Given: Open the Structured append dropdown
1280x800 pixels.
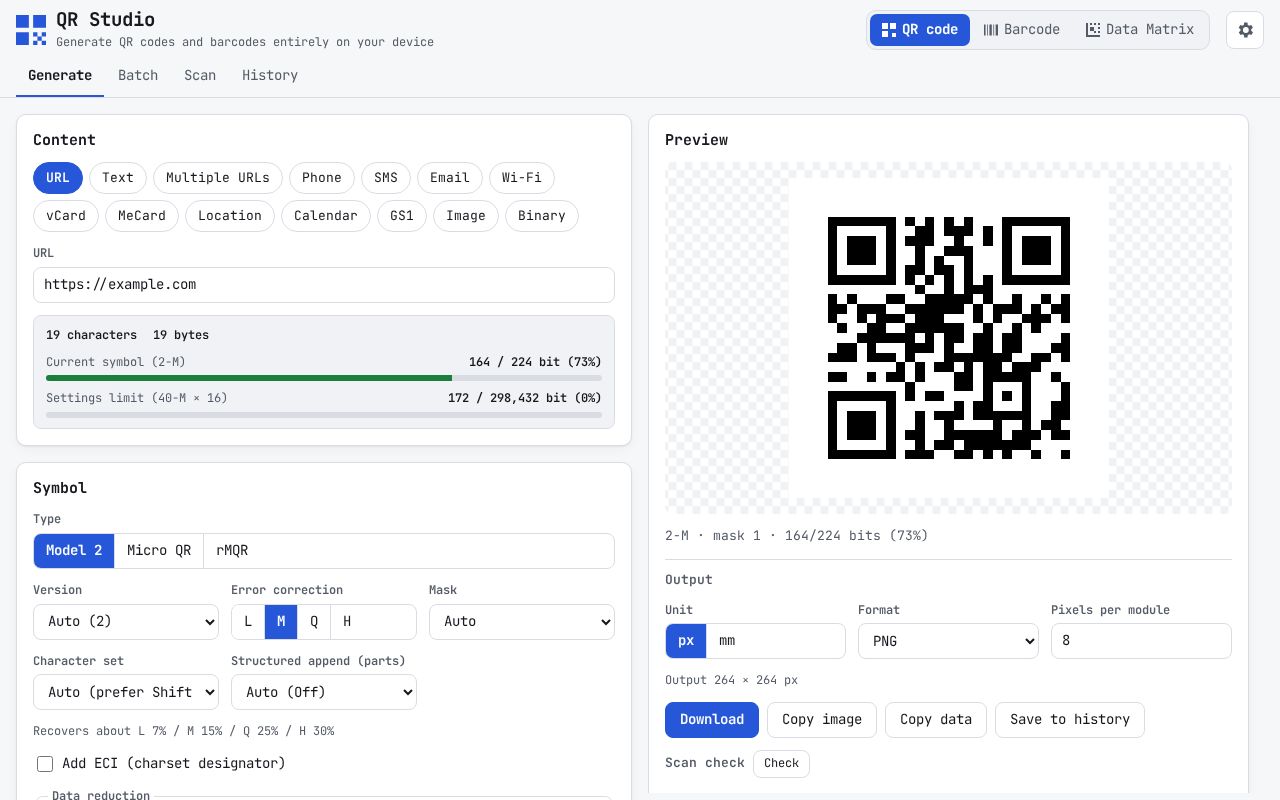Looking at the screenshot, I should 324,692.
